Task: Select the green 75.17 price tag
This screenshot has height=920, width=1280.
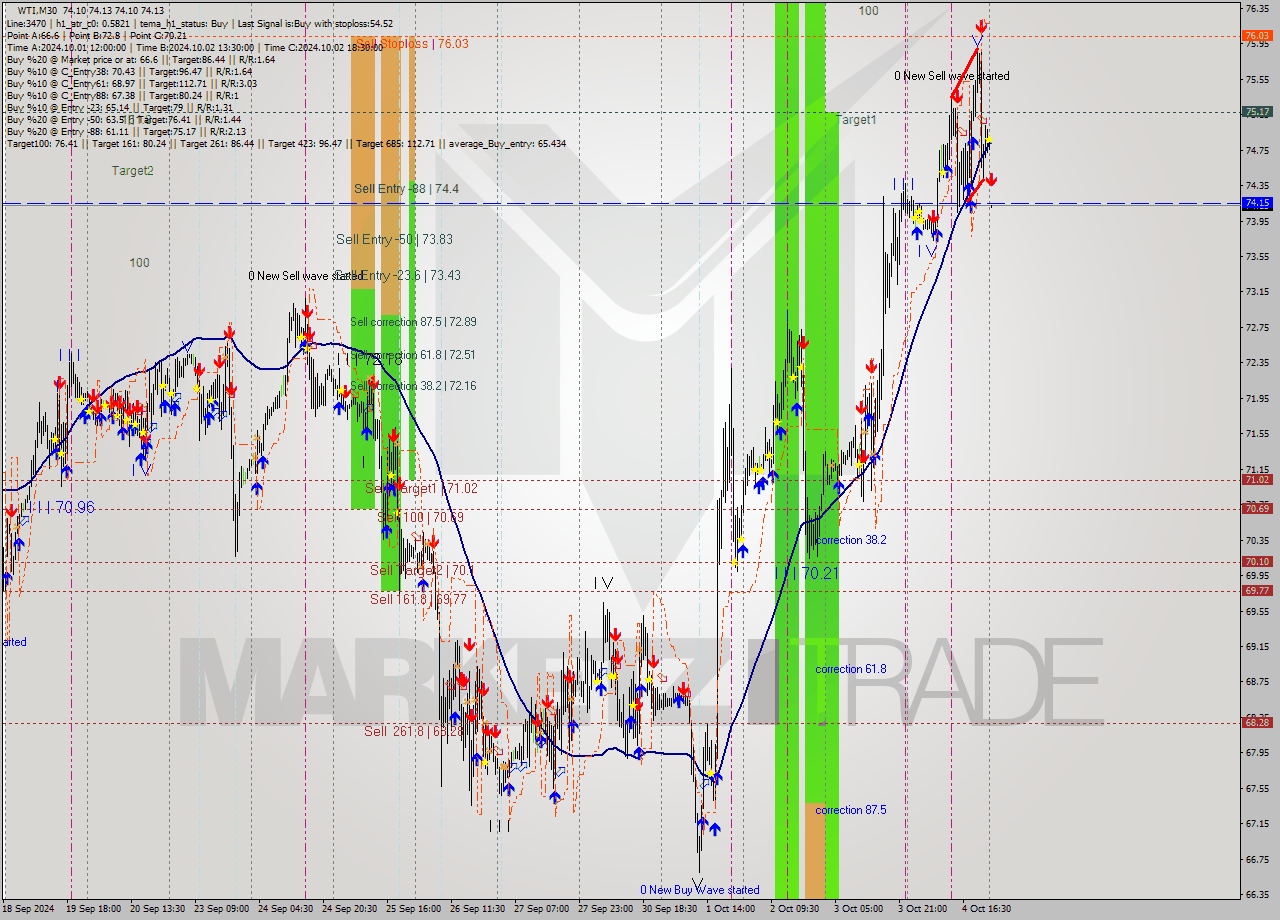Action: click(1257, 112)
